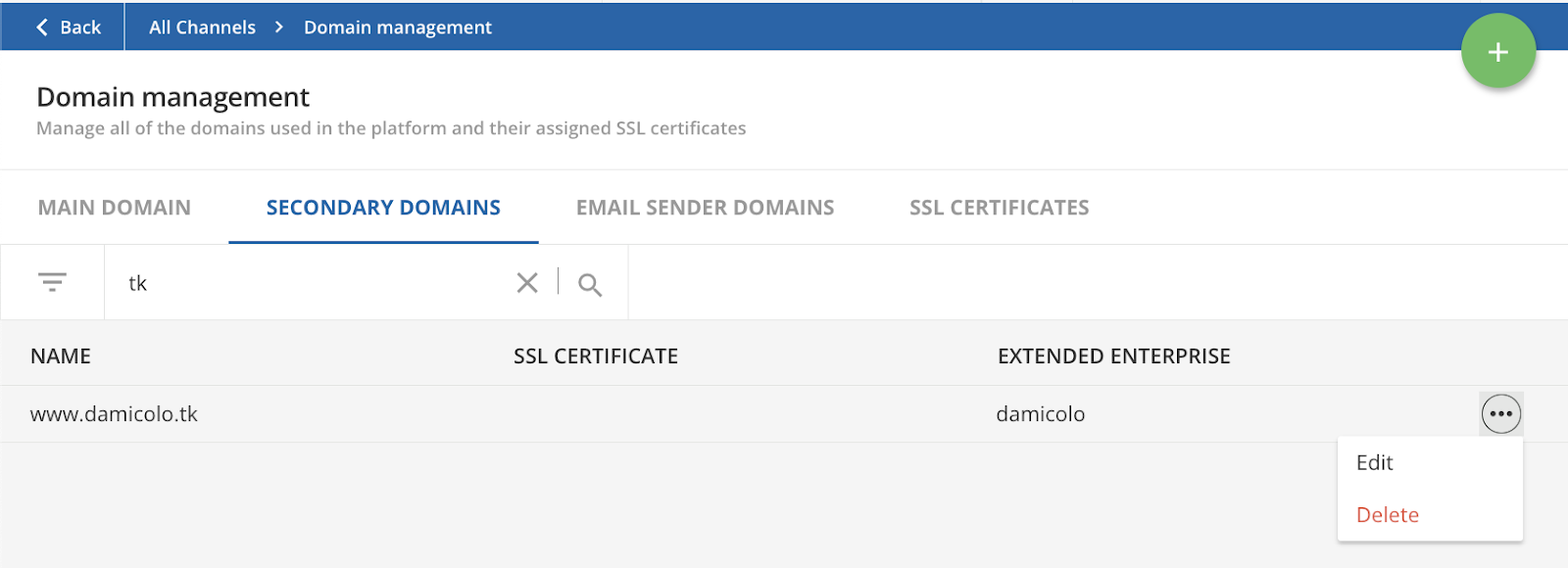1568x568 pixels.
Task: Navigate to All Channels breadcrumb
Action: click(x=202, y=27)
